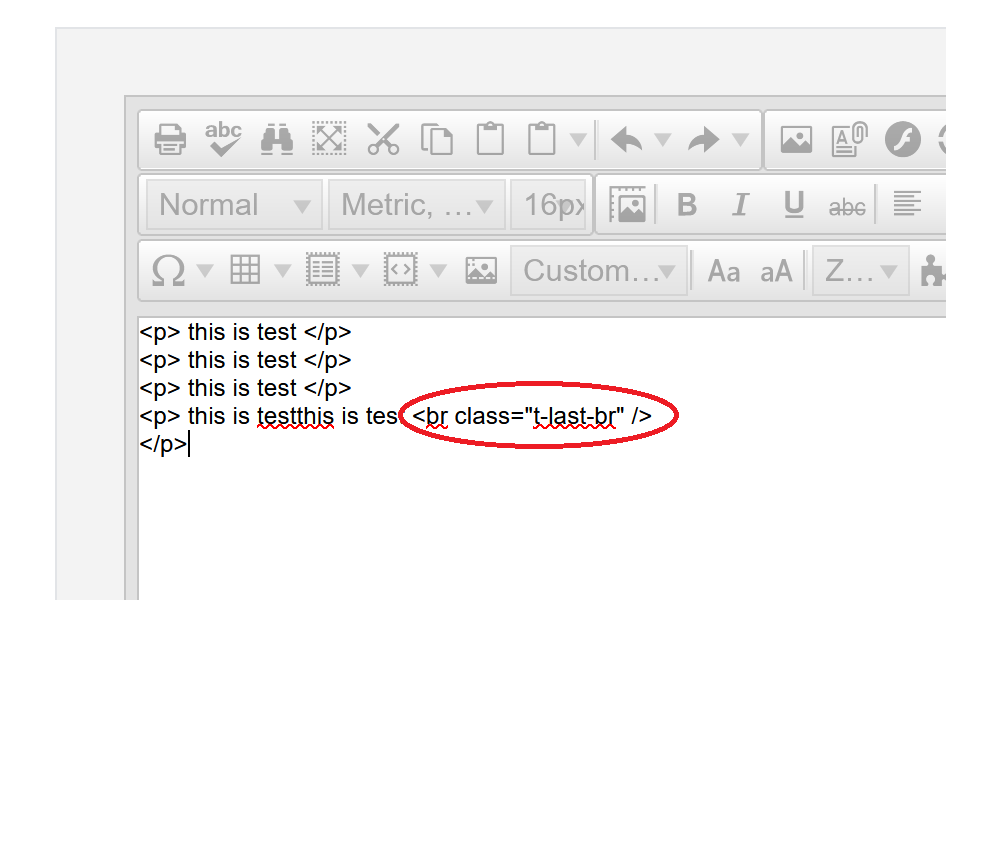The image size is (981, 862).
Task: Expand the Metric font name dropdown
Action: 417,205
